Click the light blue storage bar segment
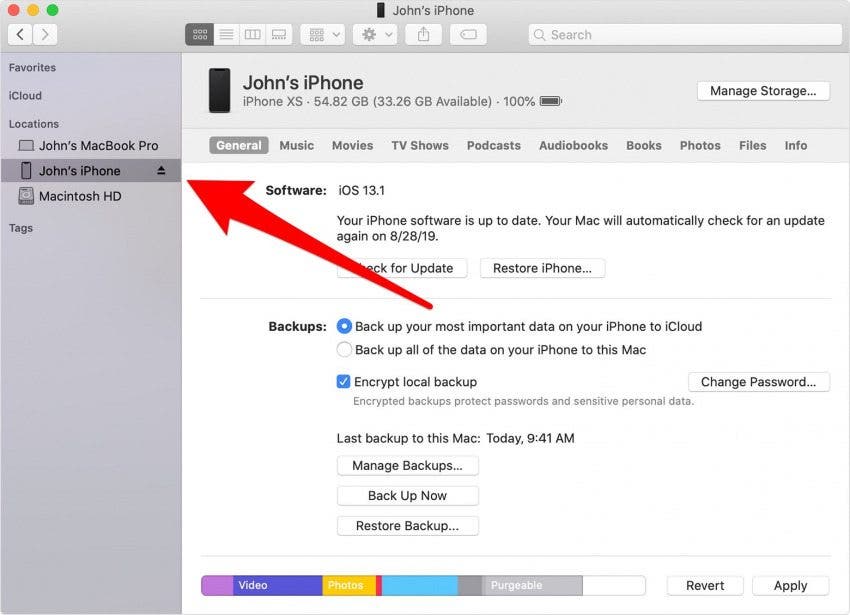The width and height of the screenshot is (850, 615). tap(420, 586)
